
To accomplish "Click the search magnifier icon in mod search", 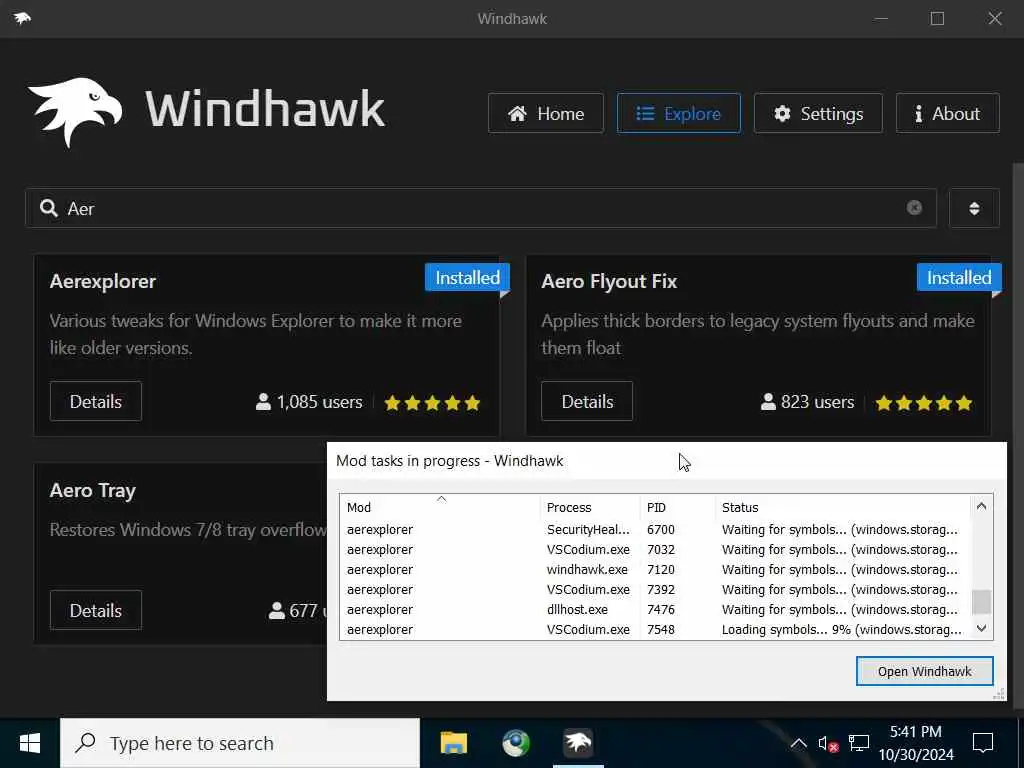I will pos(48,208).
